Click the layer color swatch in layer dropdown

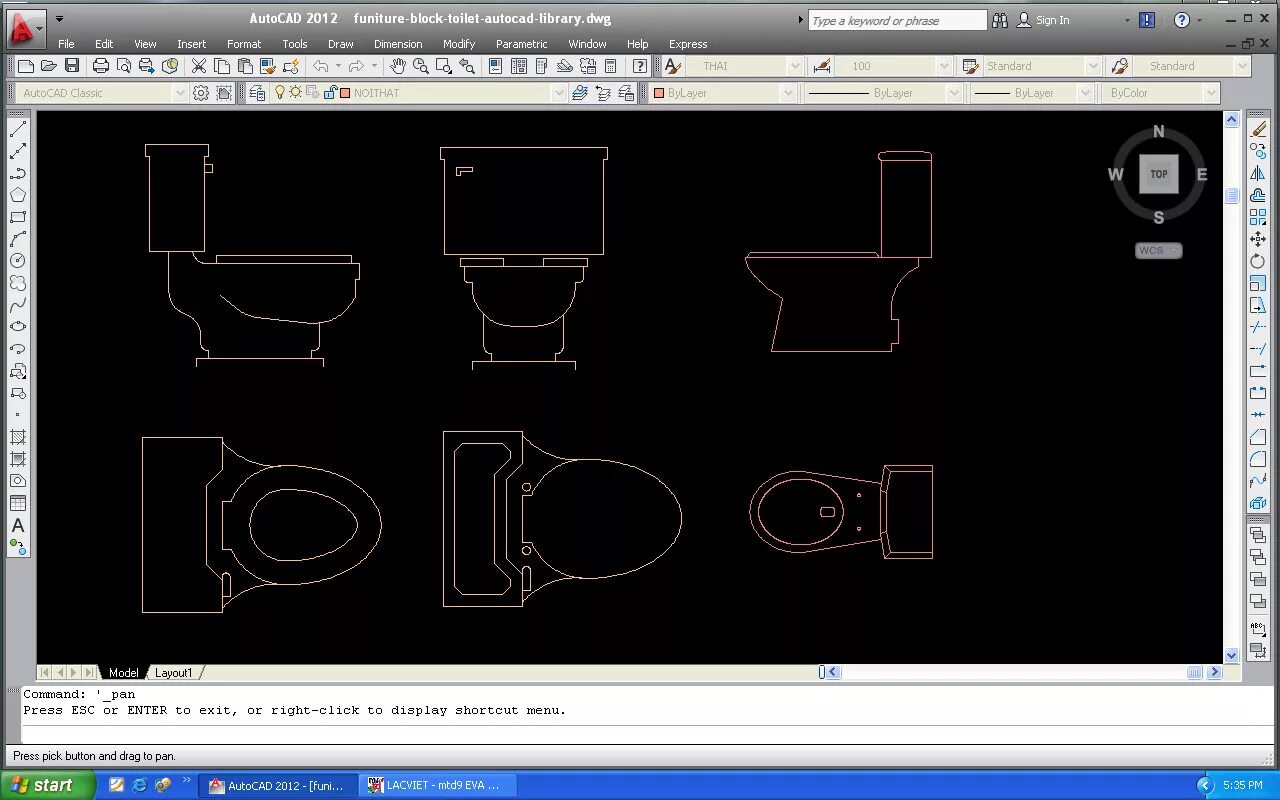pyautogui.click(x=345, y=93)
